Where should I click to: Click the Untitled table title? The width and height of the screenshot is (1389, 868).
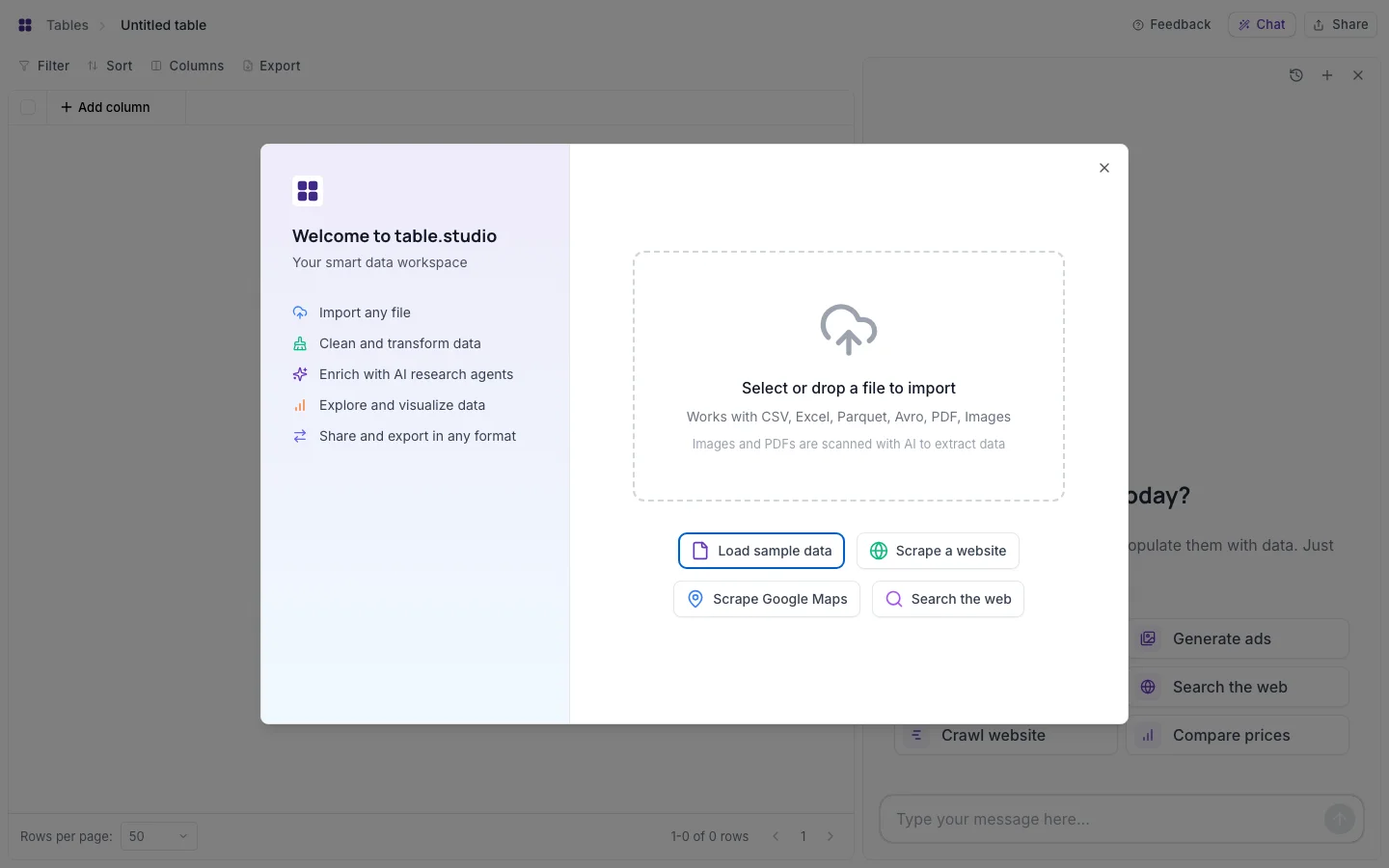tap(163, 25)
